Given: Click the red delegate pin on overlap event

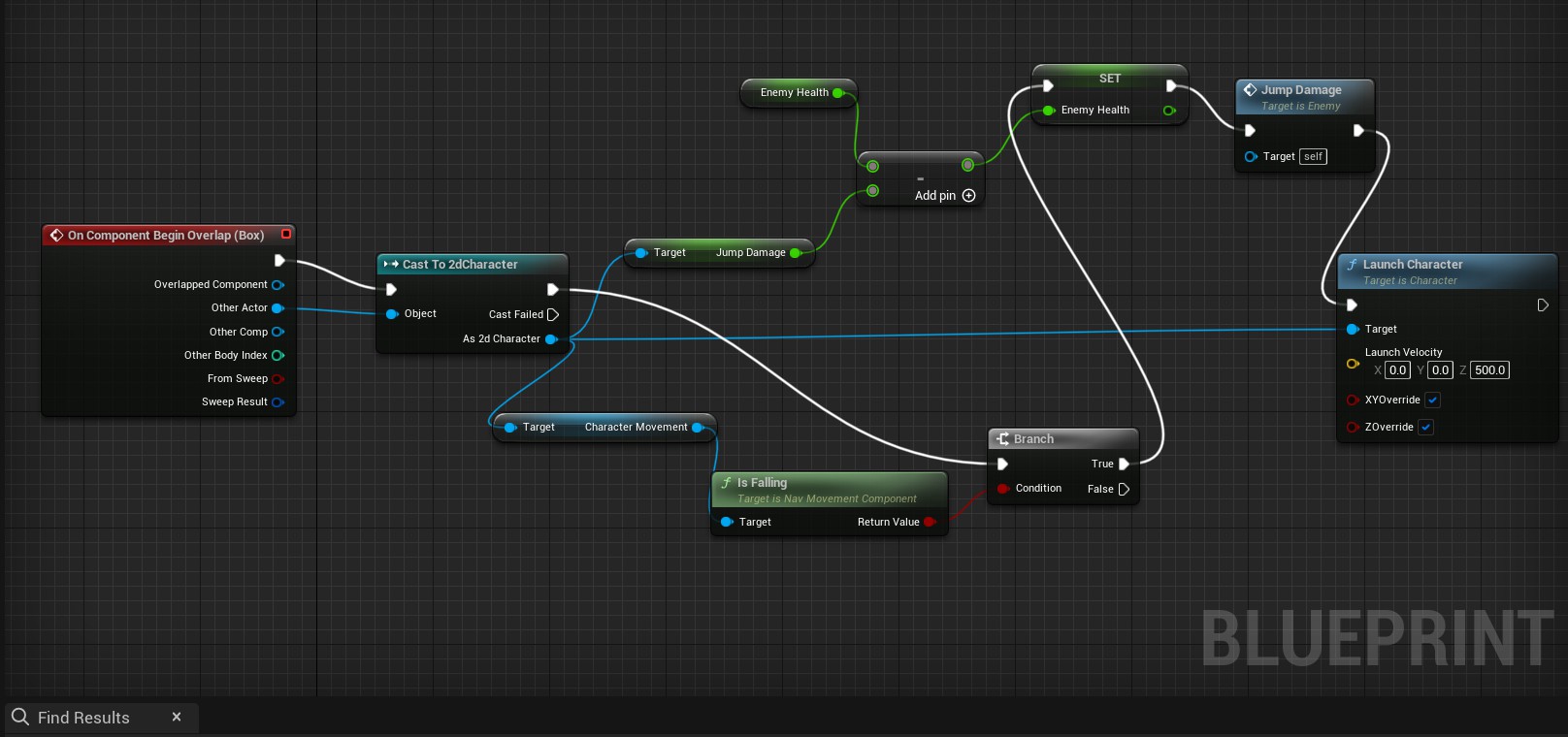Looking at the screenshot, I should tap(286, 234).
